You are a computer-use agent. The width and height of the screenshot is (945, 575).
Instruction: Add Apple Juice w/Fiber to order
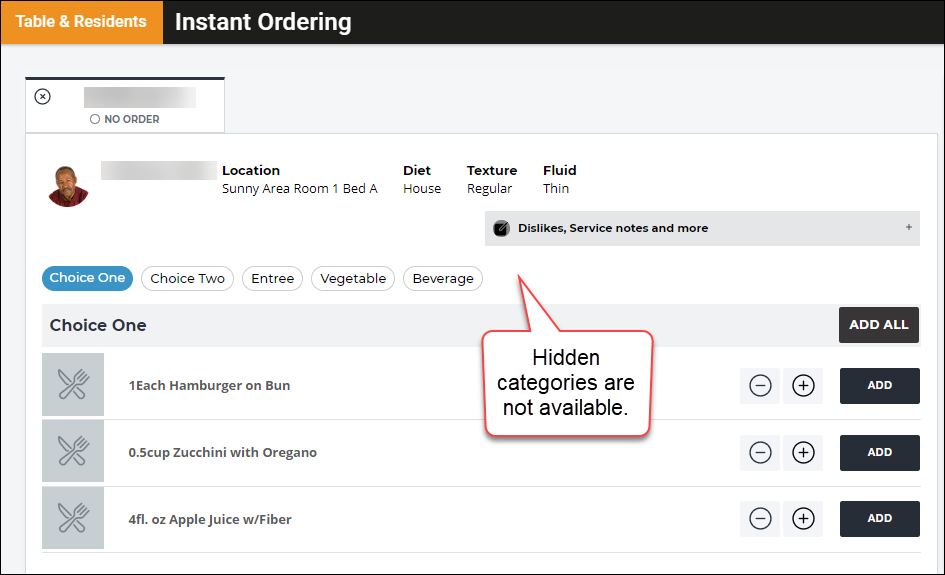pos(880,518)
